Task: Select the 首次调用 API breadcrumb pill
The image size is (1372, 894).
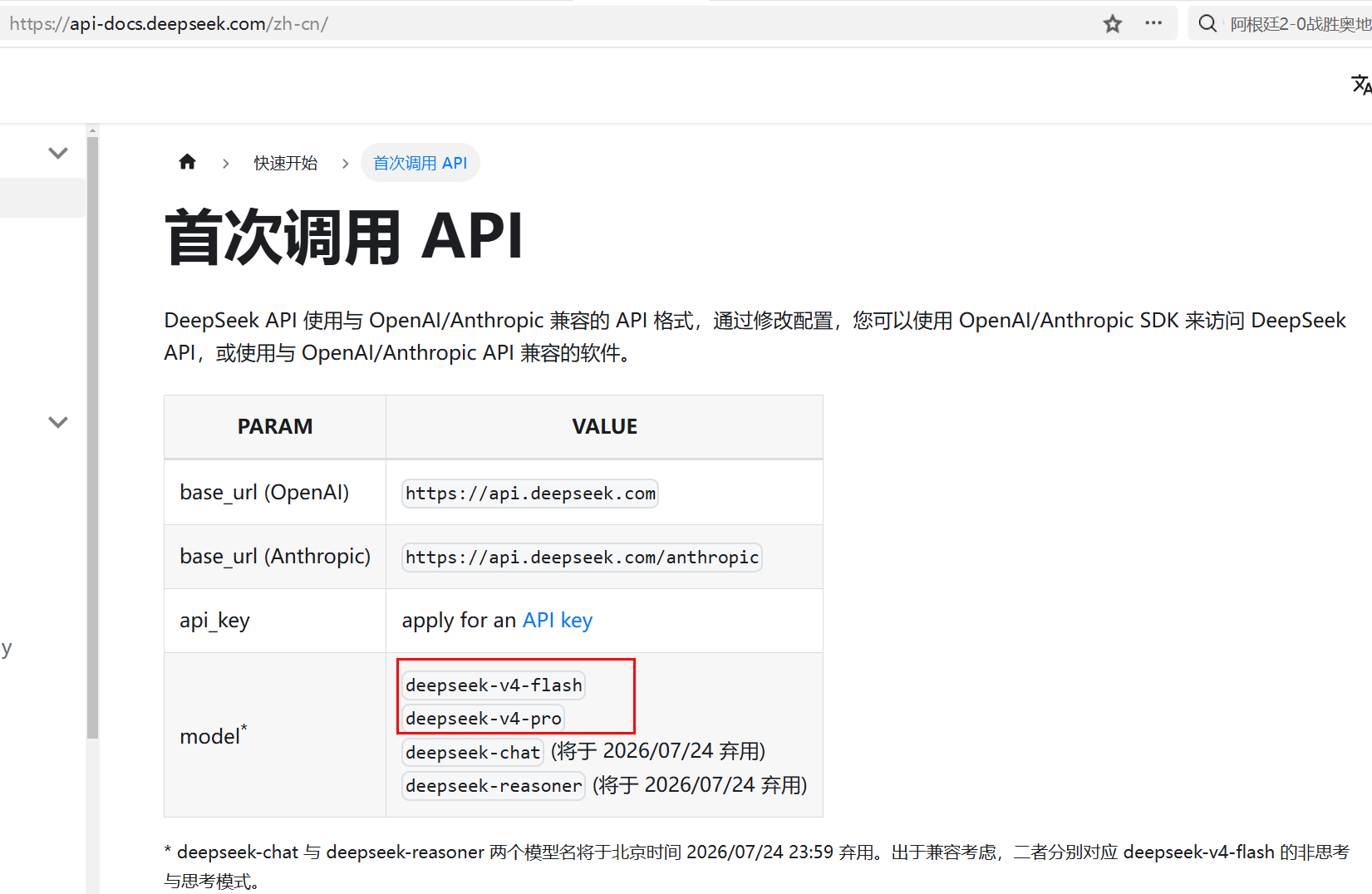Action: 420,163
